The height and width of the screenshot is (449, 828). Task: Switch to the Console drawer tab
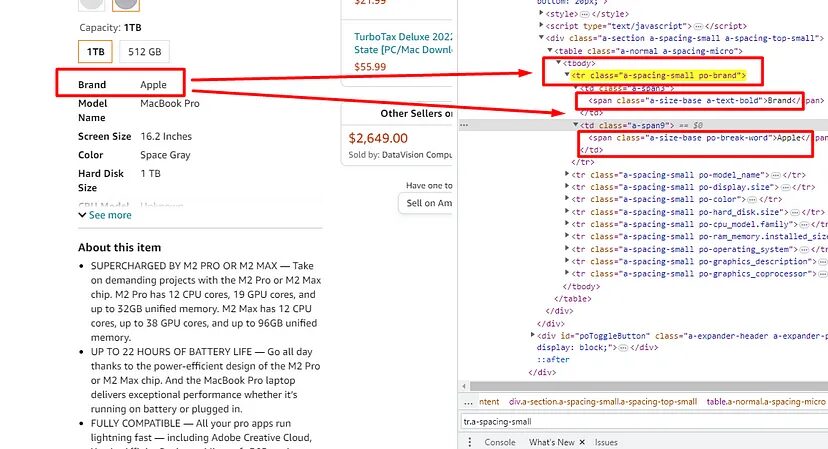tap(500, 442)
